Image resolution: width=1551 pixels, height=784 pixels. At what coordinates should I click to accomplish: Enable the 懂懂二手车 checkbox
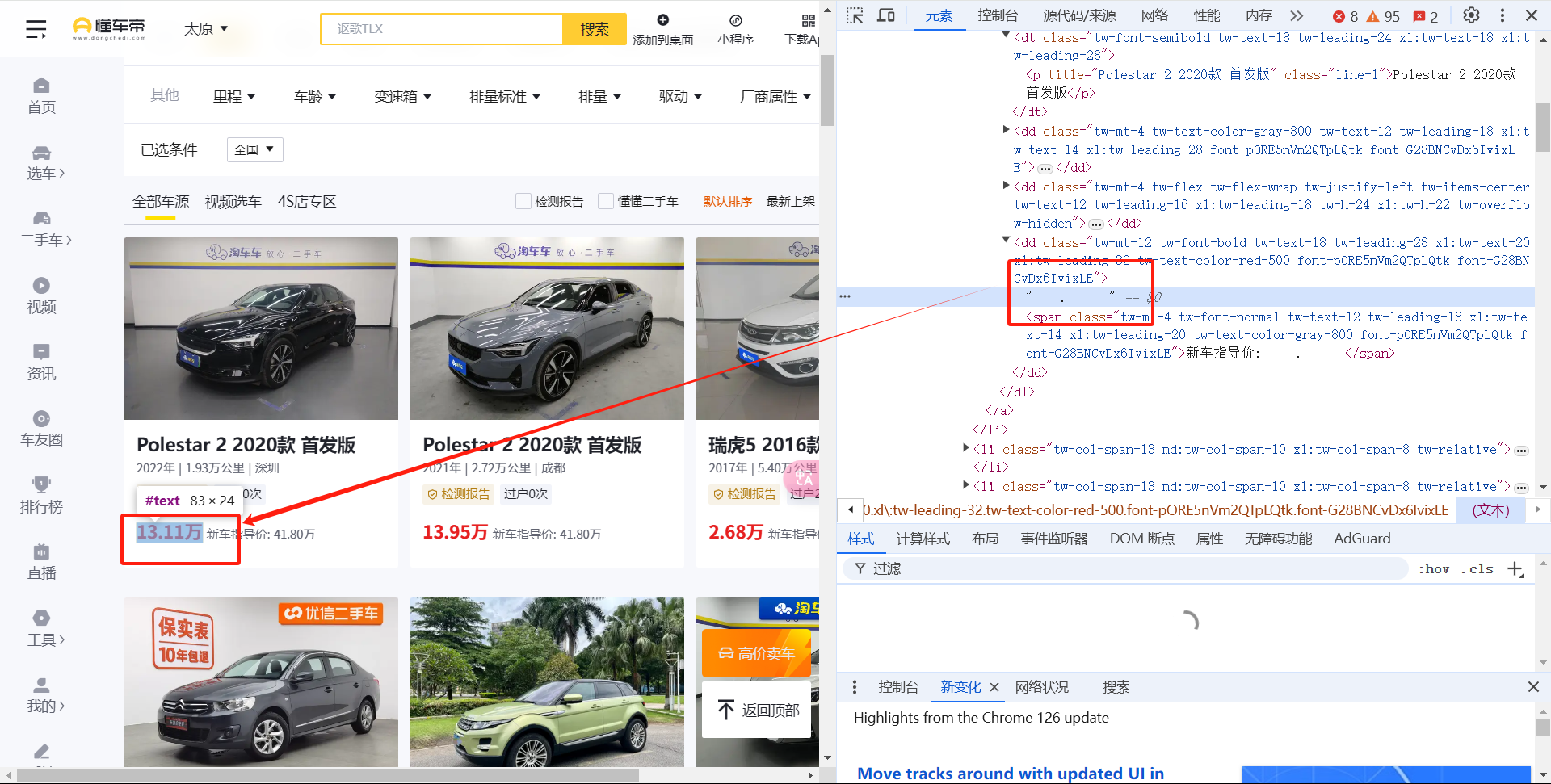tap(606, 201)
